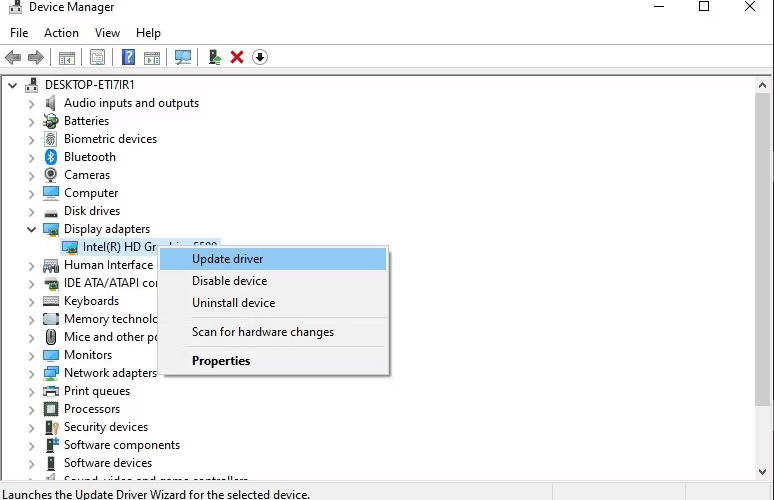Click the Print queues printer icon
This screenshot has width=774, height=500.
pos(51,391)
